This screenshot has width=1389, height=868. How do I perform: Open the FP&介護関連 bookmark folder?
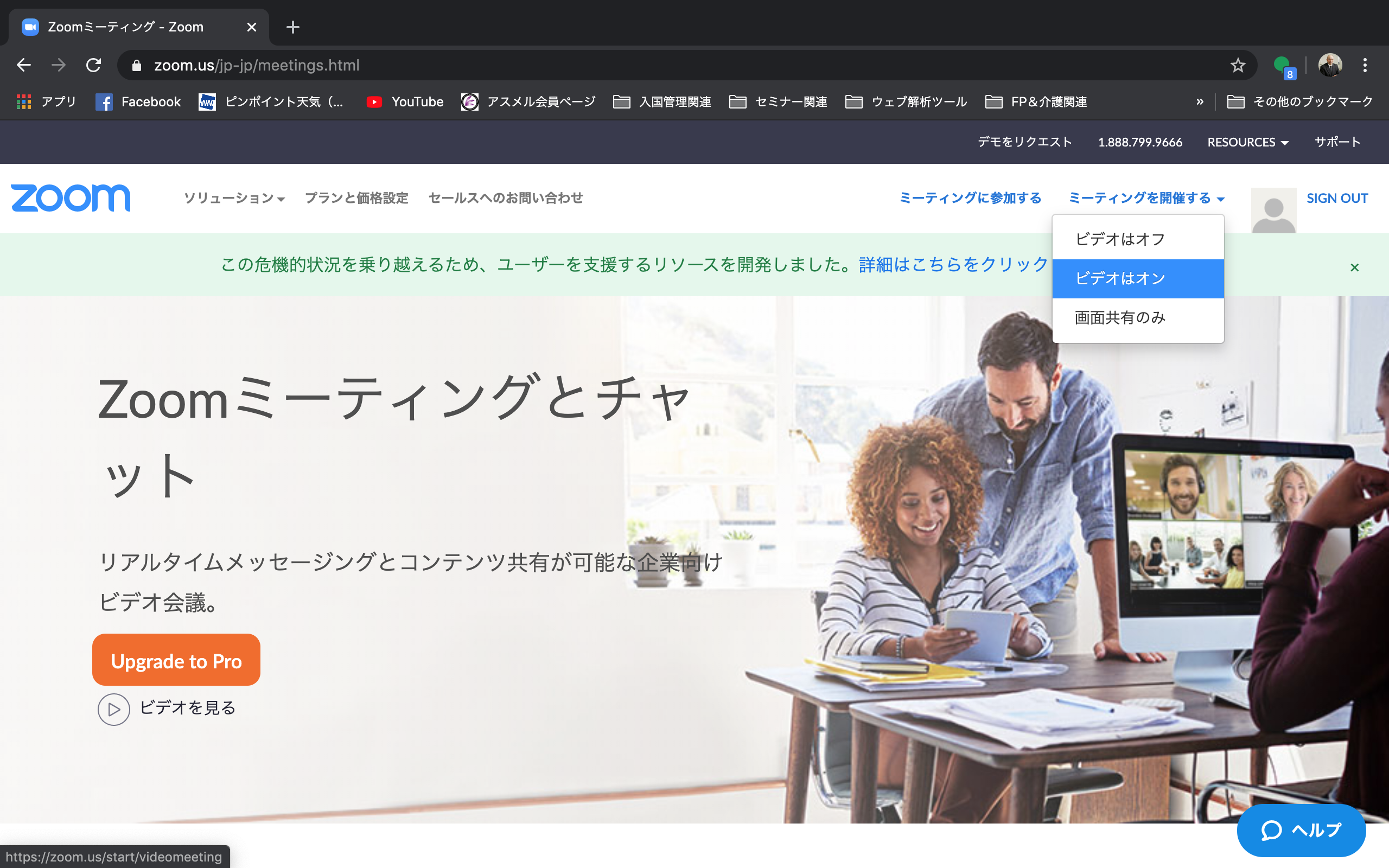pyautogui.click(x=1035, y=101)
